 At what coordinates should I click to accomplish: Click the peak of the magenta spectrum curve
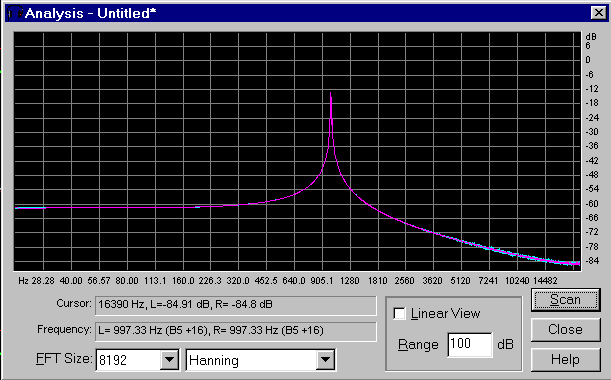pyautogui.click(x=331, y=94)
